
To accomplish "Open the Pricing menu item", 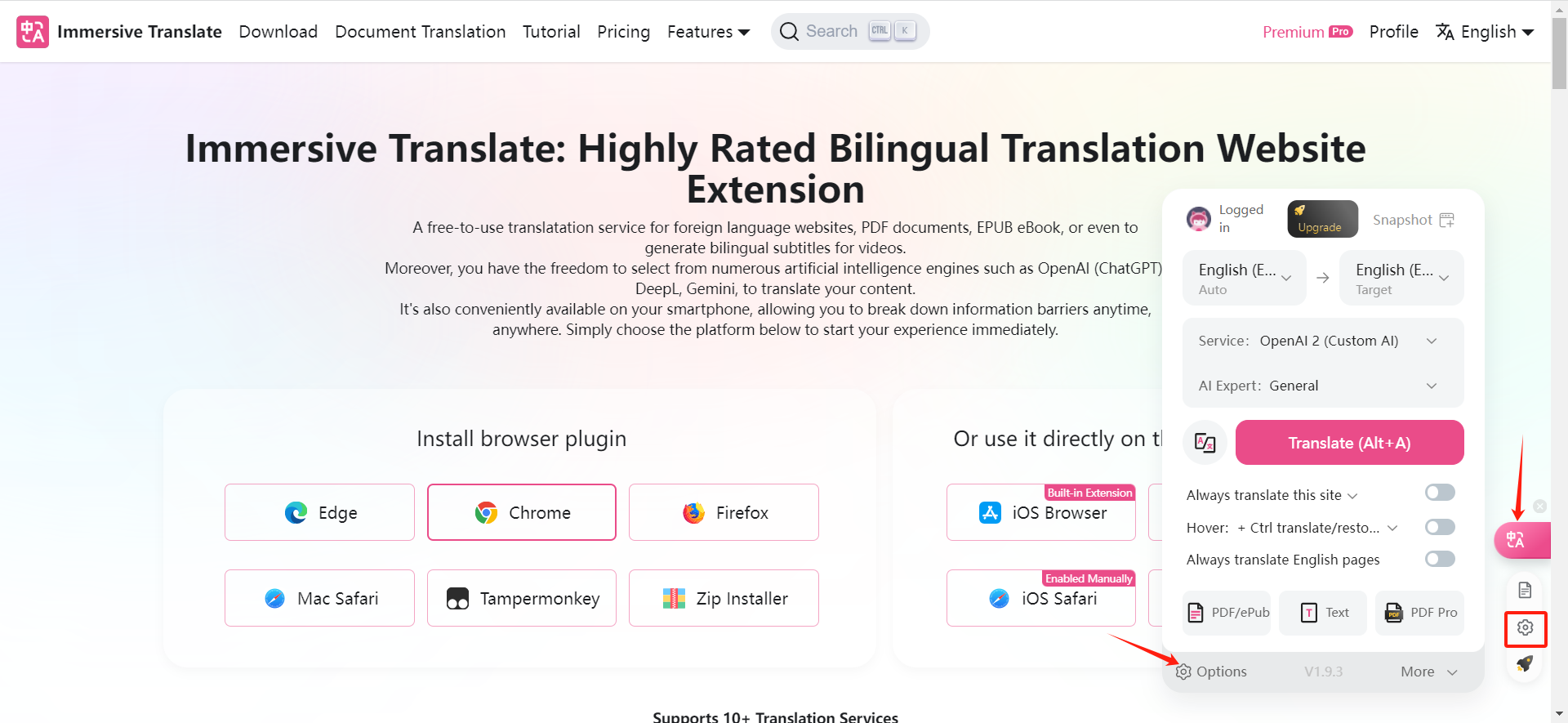I will click(x=623, y=31).
